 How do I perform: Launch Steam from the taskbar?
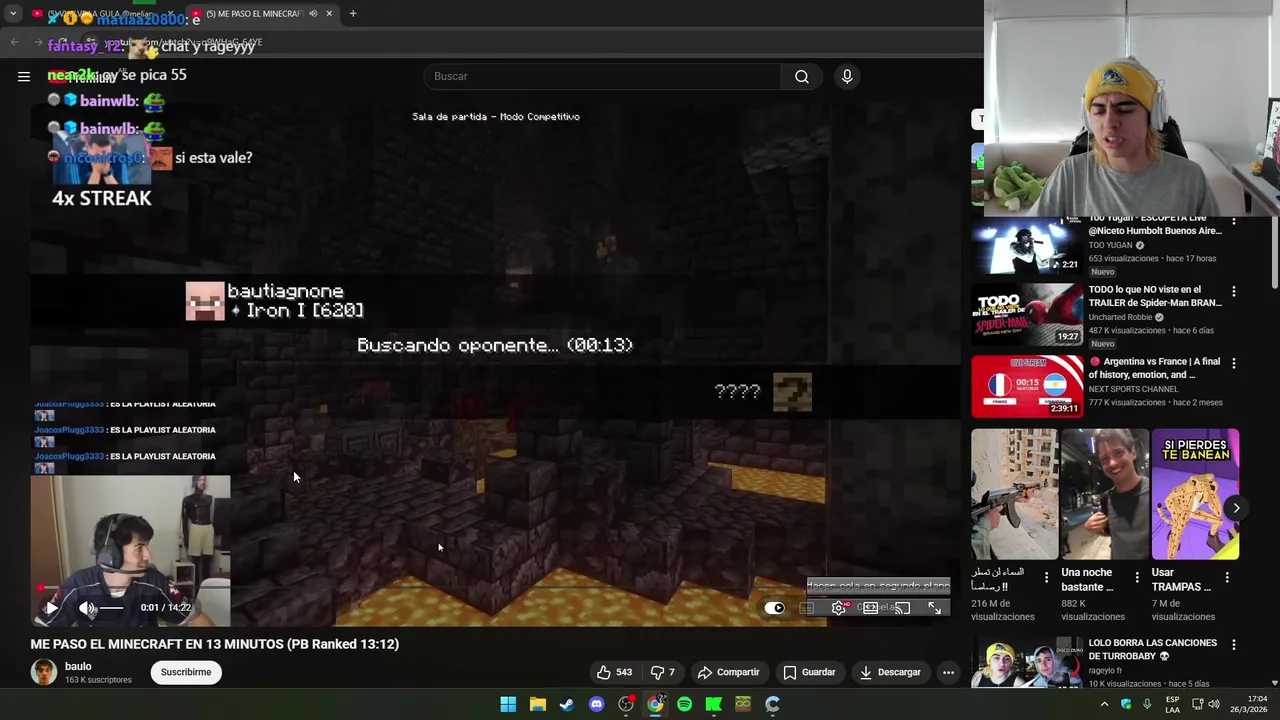(x=567, y=704)
